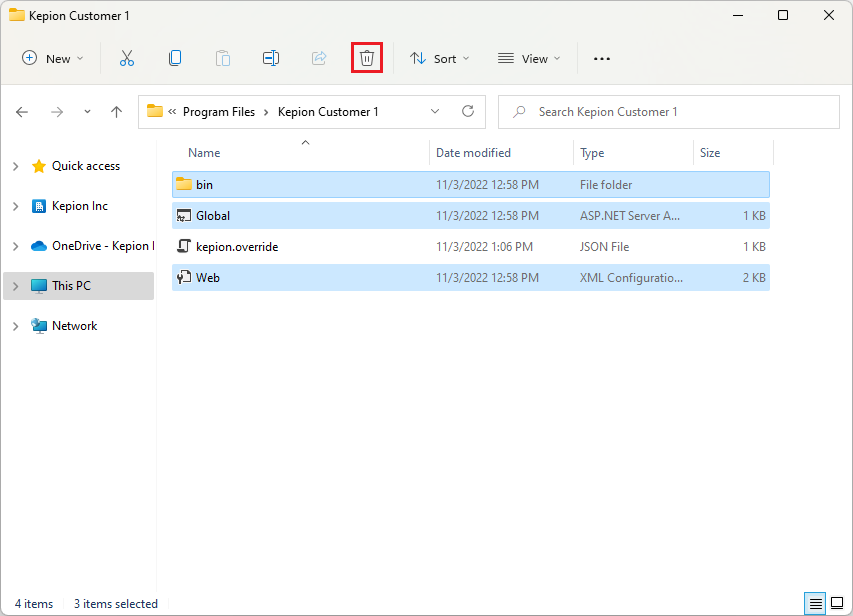Click the XML Configuration type cell
853x616 pixels.
click(631, 278)
